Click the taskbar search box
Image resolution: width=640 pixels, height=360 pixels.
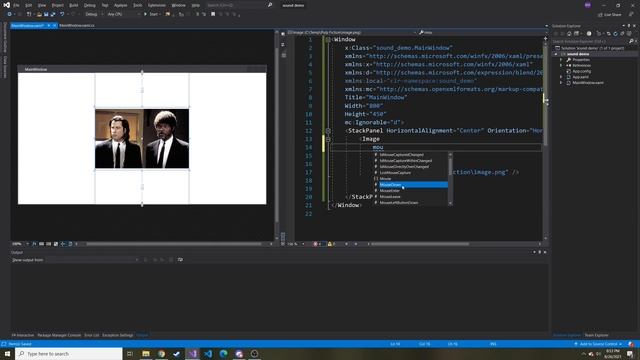pyautogui.click(x=69, y=354)
